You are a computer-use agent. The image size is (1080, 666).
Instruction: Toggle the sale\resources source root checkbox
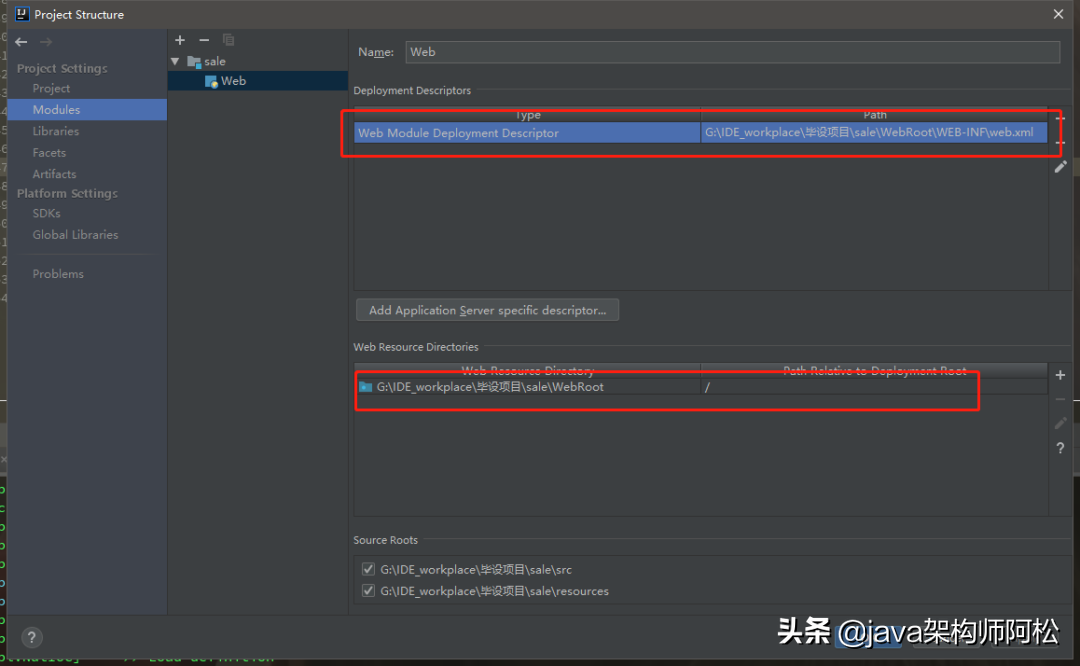(x=369, y=591)
